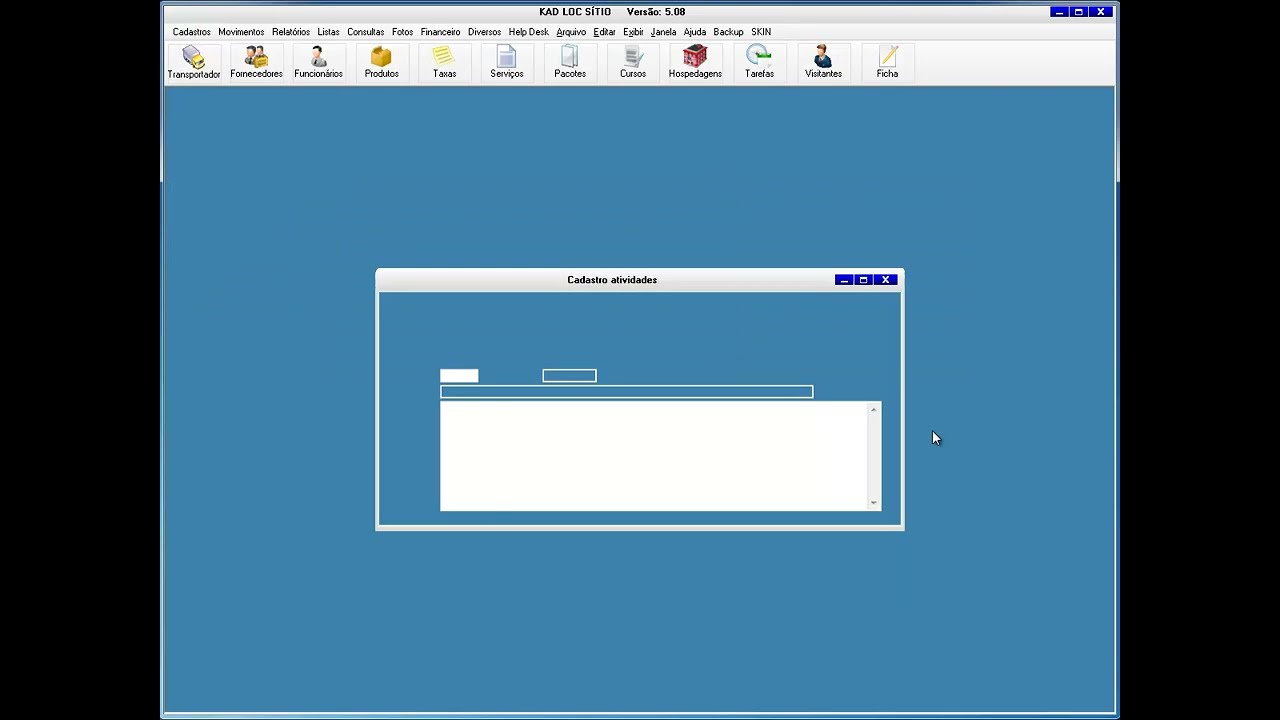The width and height of the screenshot is (1280, 720).
Task: Close the KAD LOC SÍTIO main window
Action: click(1101, 12)
